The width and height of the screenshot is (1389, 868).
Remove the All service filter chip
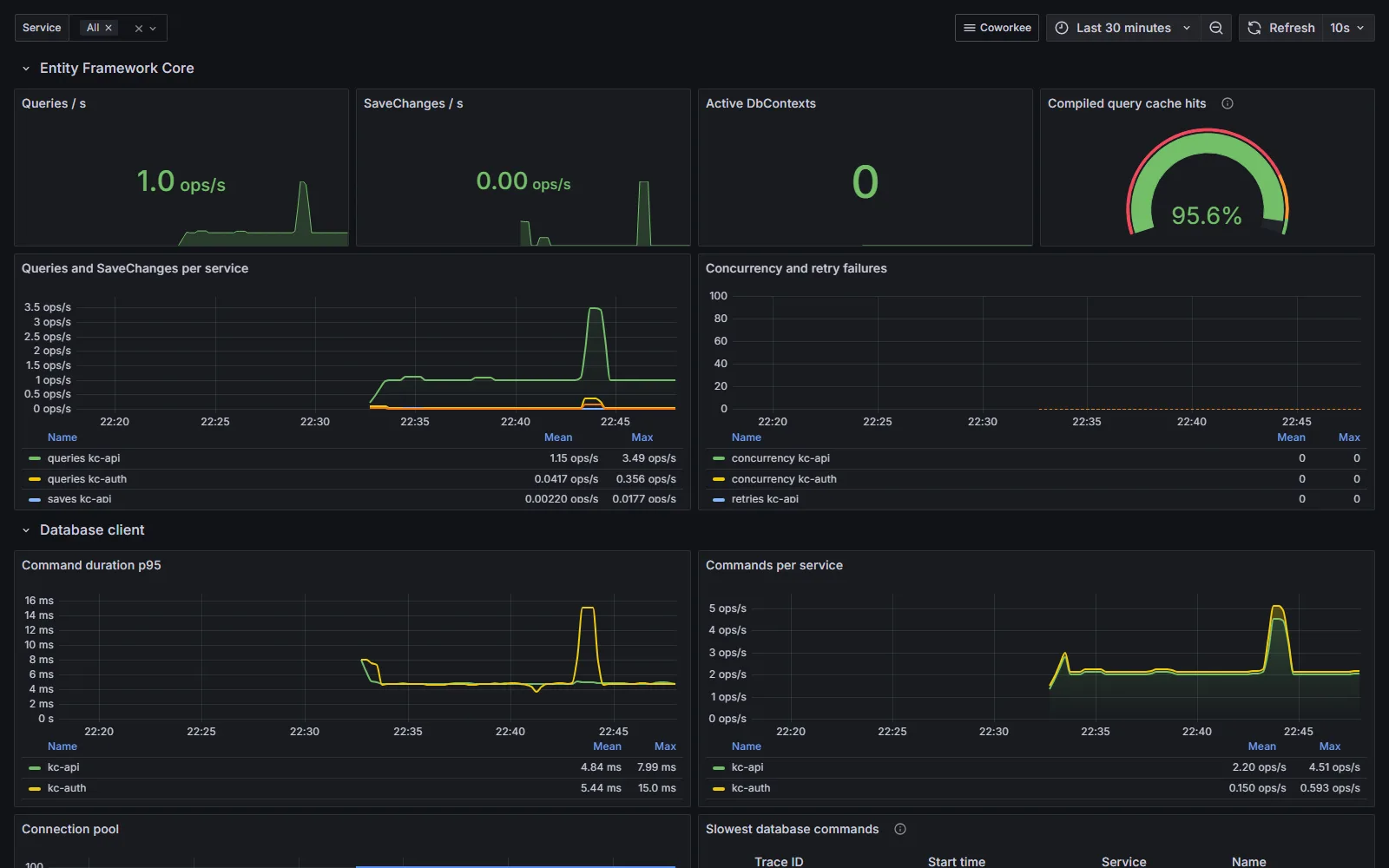coord(109,28)
